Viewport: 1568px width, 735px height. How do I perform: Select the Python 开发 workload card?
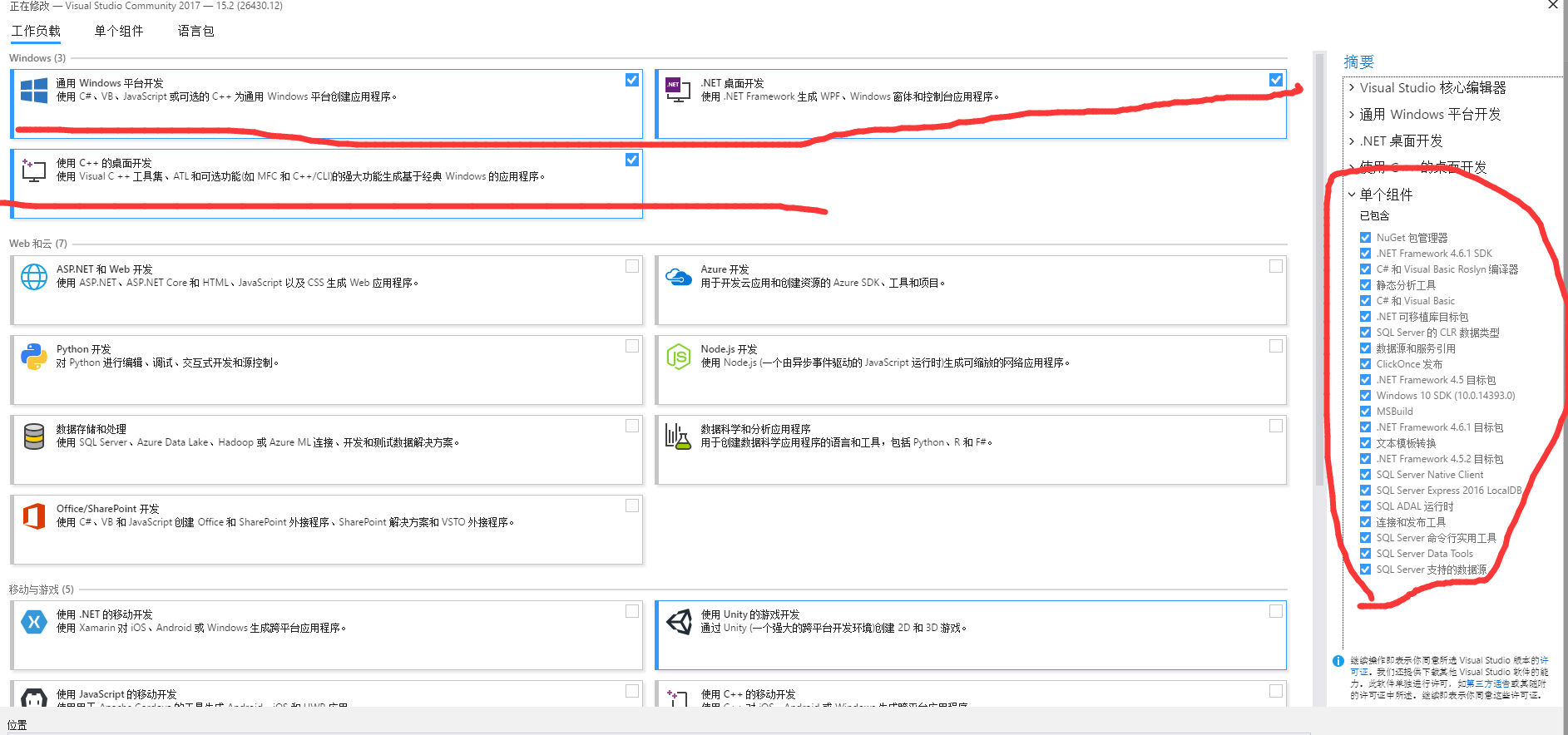[327, 370]
